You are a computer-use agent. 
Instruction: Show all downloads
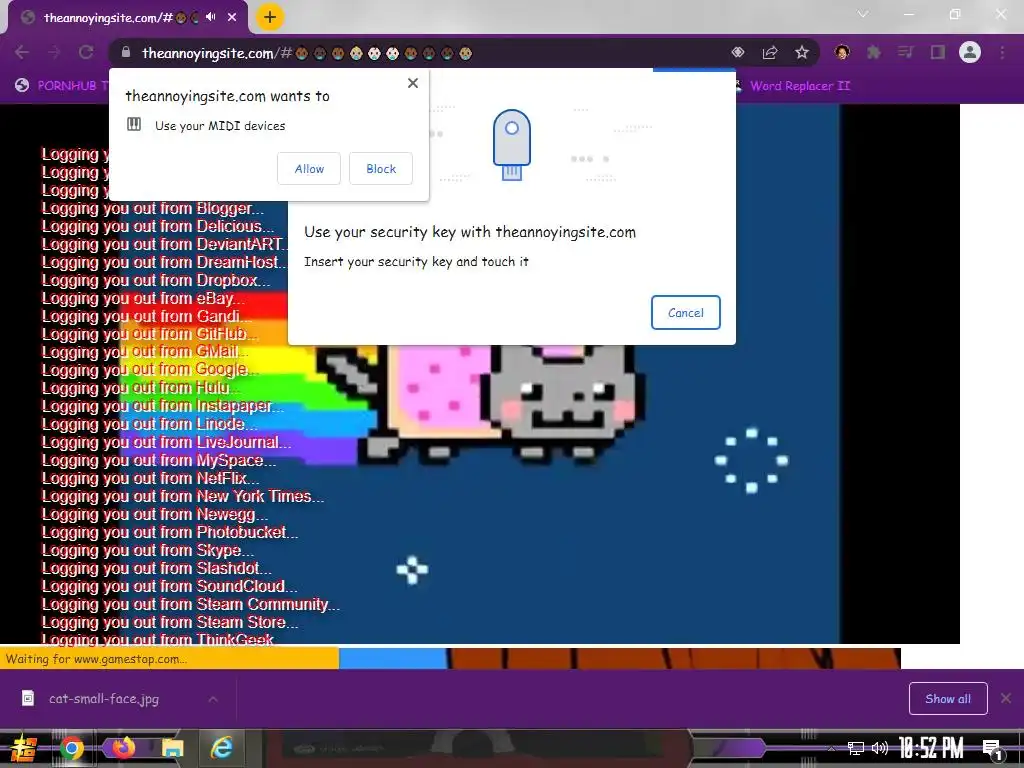click(x=948, y=699)
